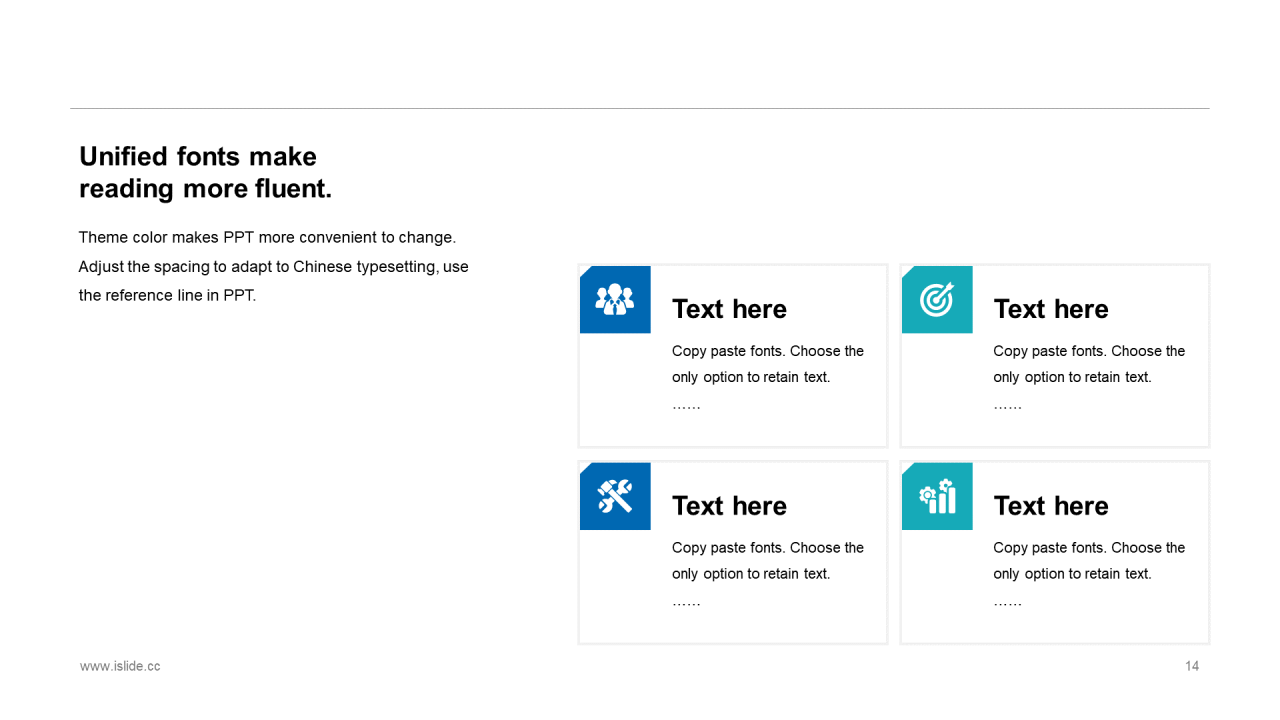Click the target bullseye icon
This screenshot has height=720, width=1280.
point(937,299)
